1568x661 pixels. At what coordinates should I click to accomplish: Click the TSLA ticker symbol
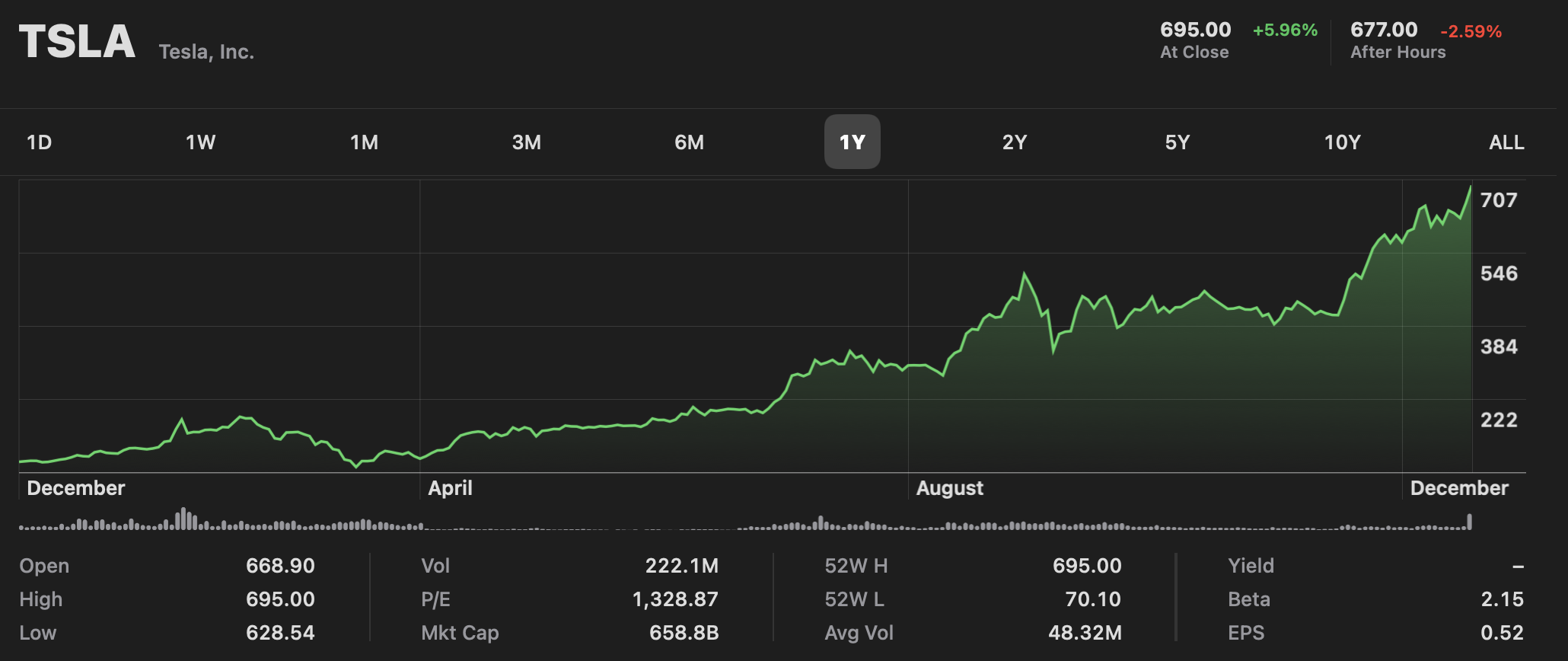point(77,41)
